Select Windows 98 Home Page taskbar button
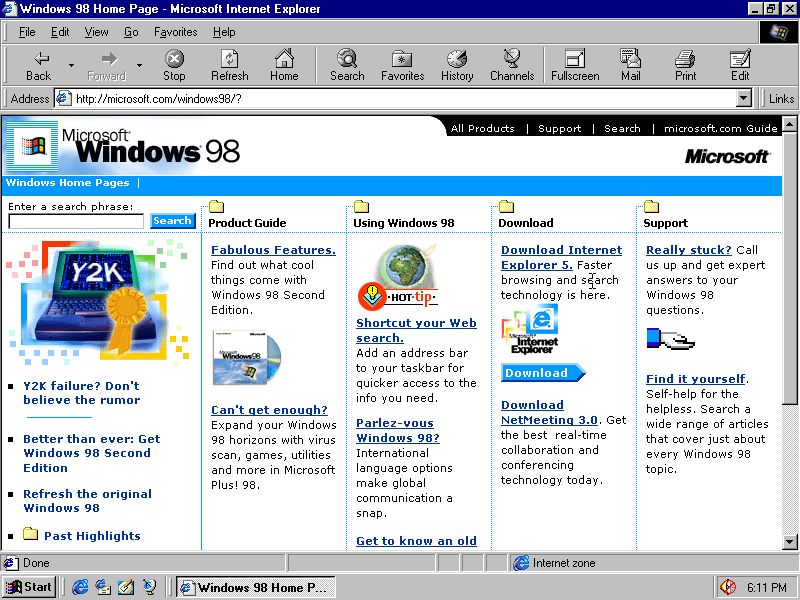This screenshot has width=800, height=600. coord(256,587)
